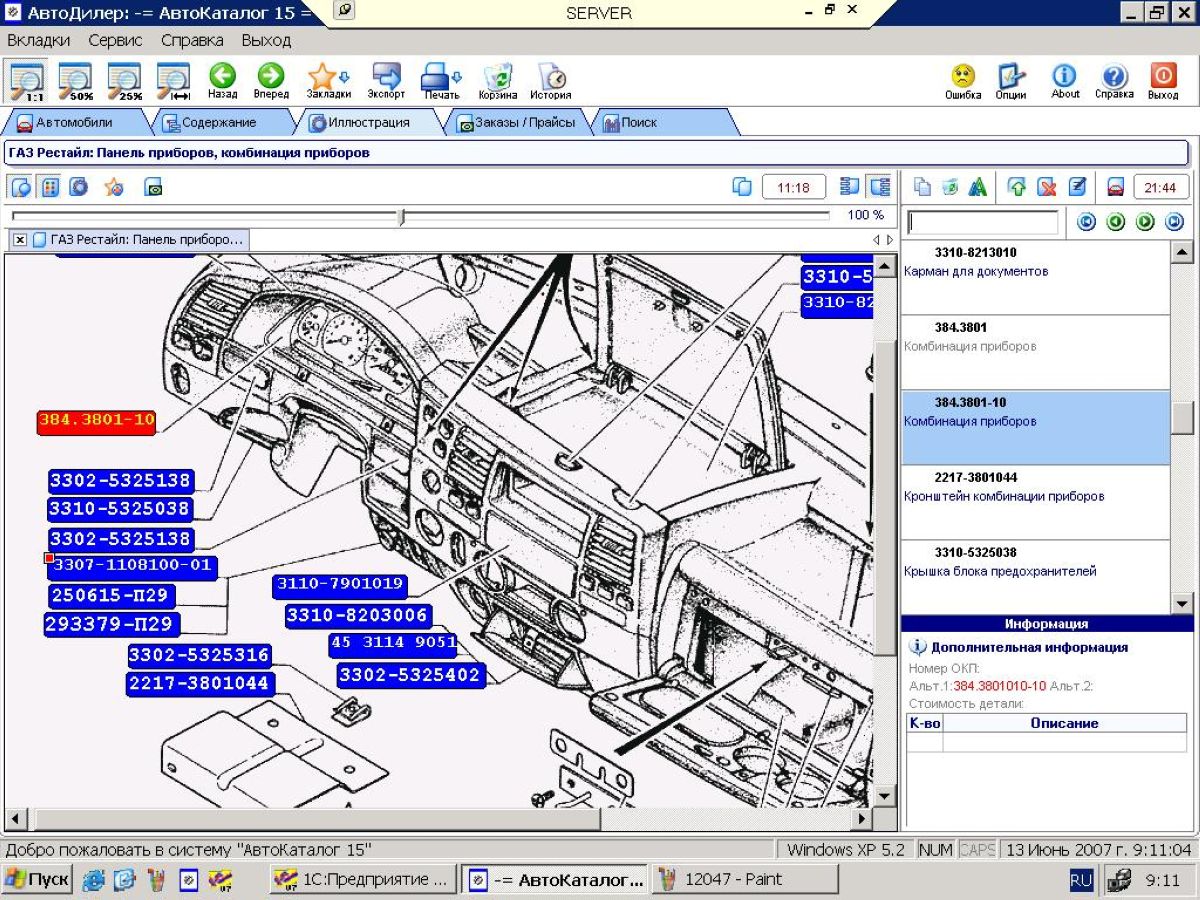Adjust the illustration zoom slider
The height and width of the screenshot is (900, 1200).
click(402, 216)
